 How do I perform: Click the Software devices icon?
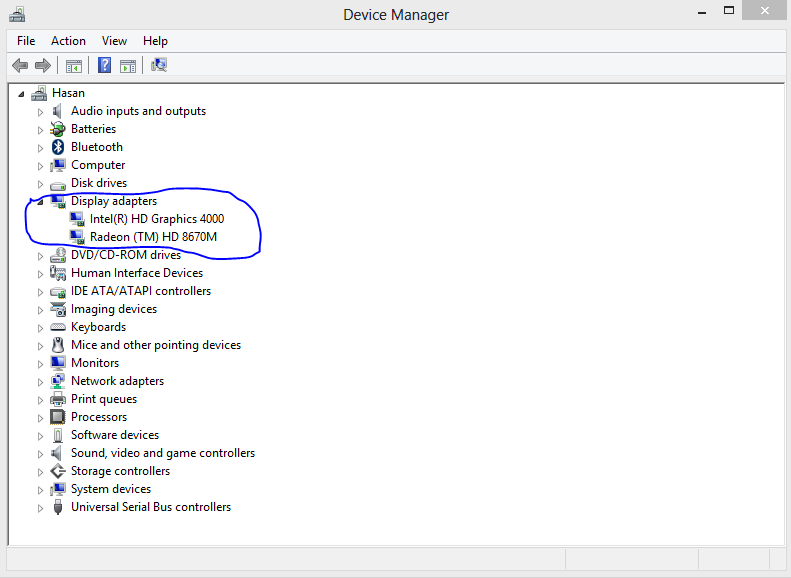pos(58,435)
